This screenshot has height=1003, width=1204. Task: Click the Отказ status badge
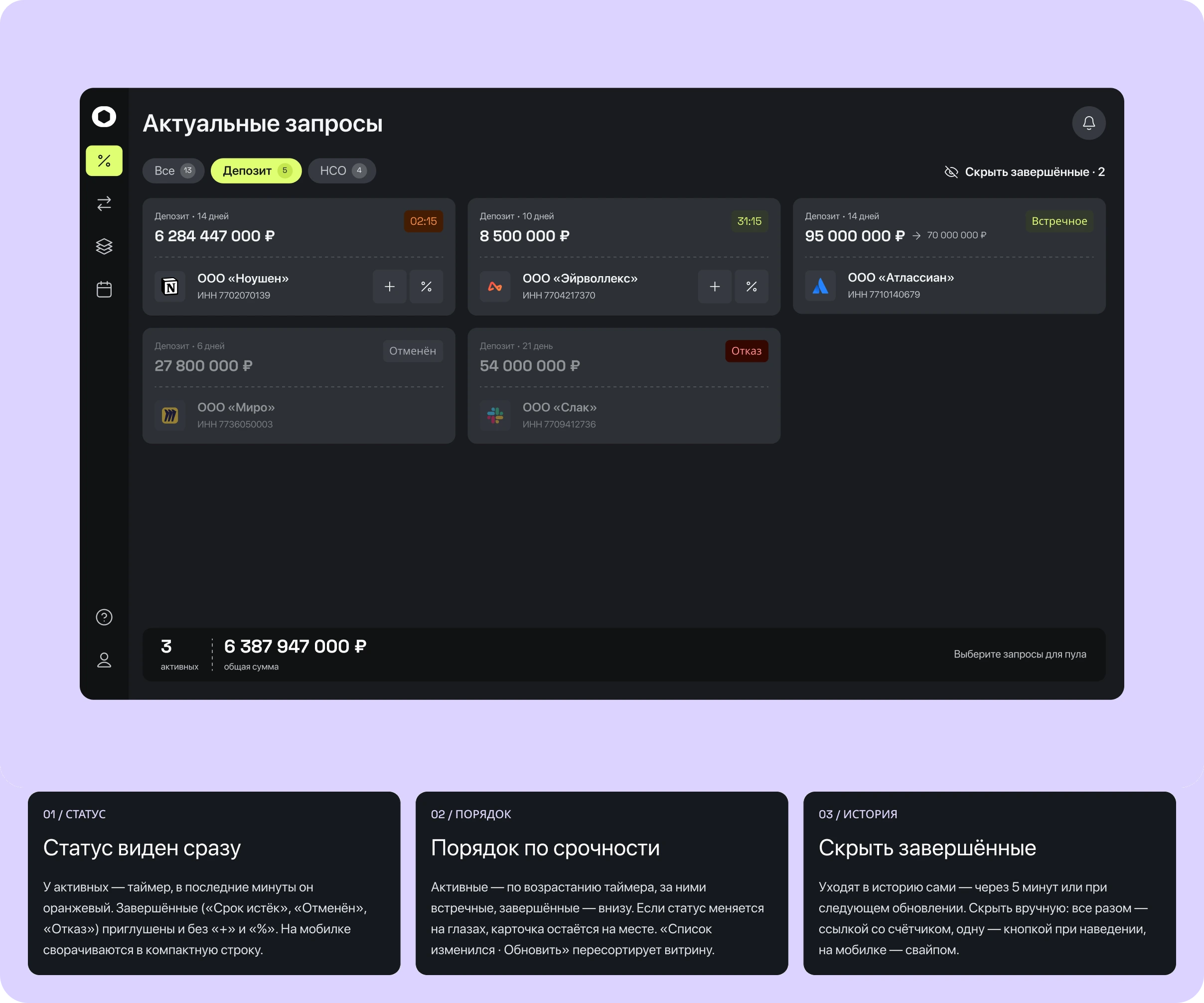coord(747,351)
